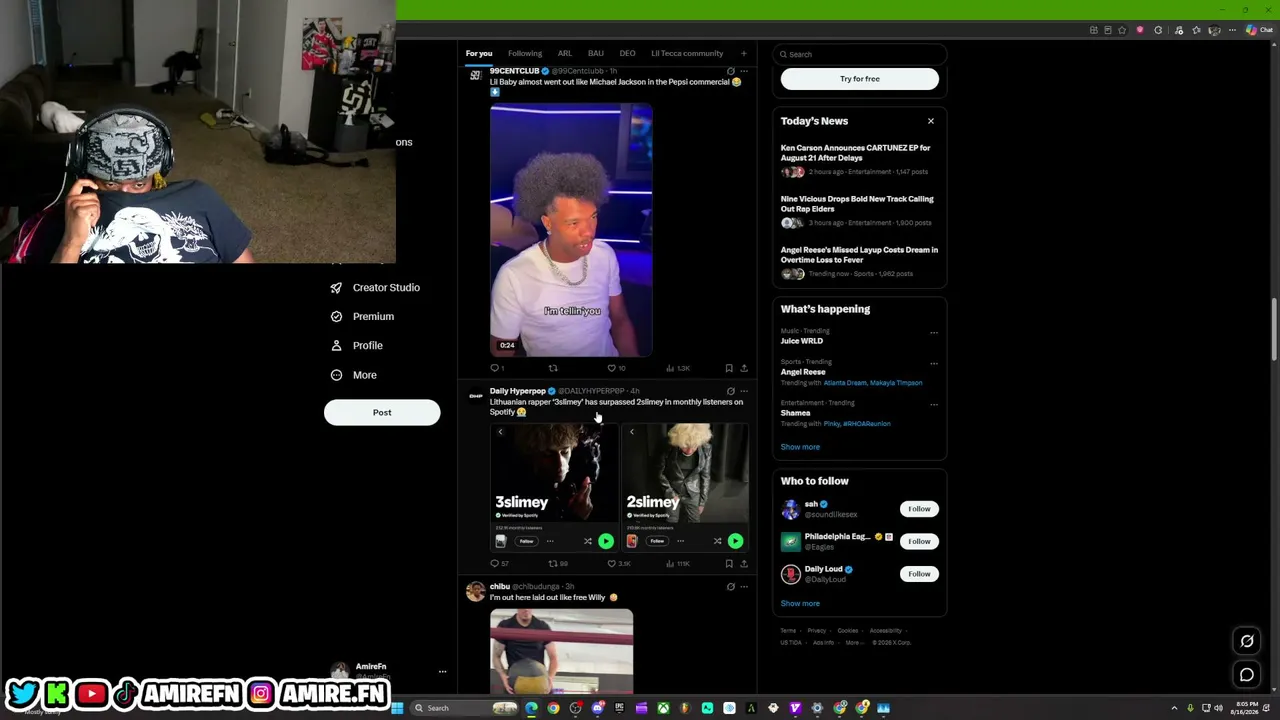This screenshot has width=1280, height=720.
Task: Open Profile from the sidebar
Action: point(357,345)
